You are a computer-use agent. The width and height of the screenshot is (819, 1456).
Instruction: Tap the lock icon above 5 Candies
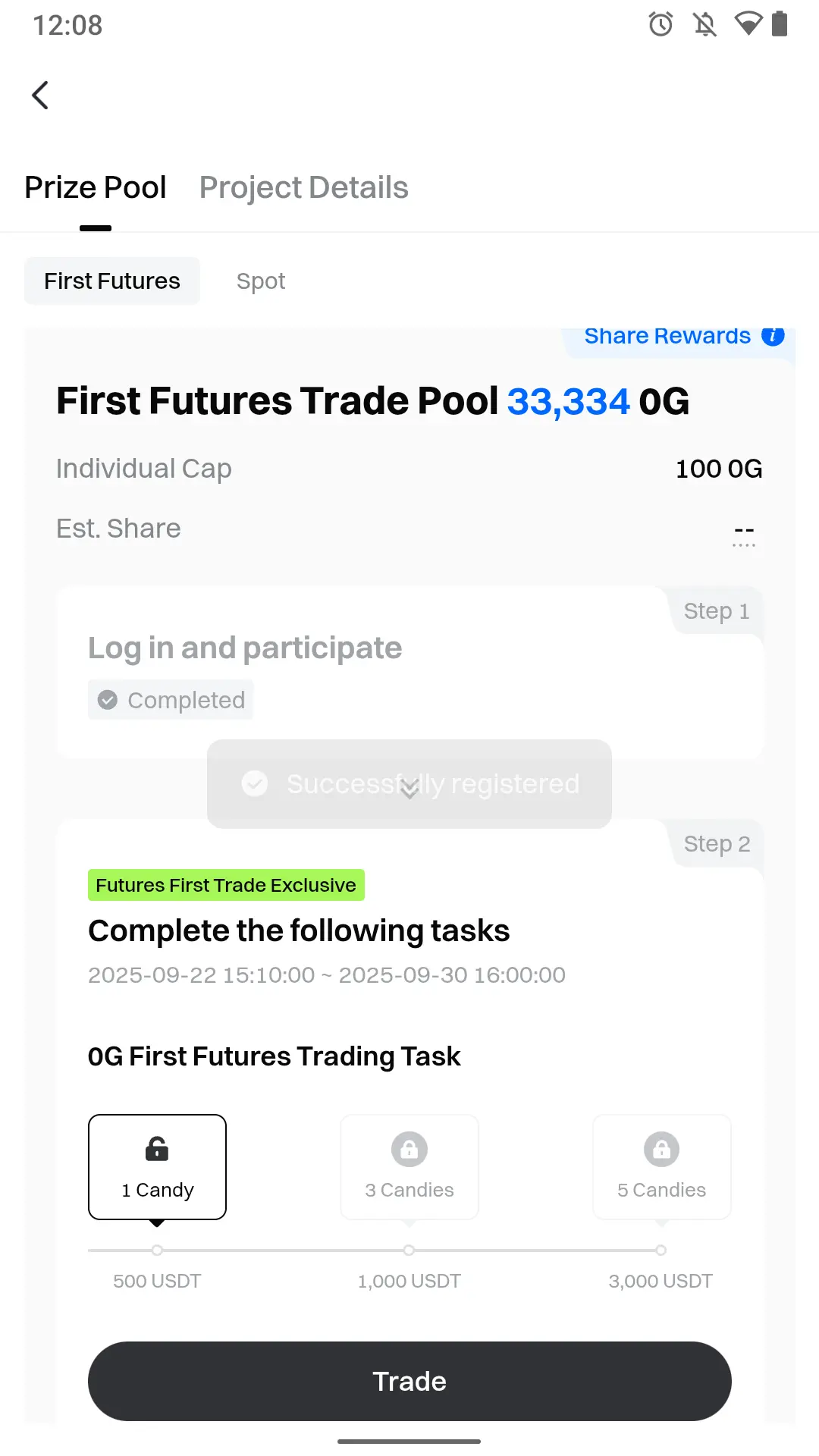661,1150
